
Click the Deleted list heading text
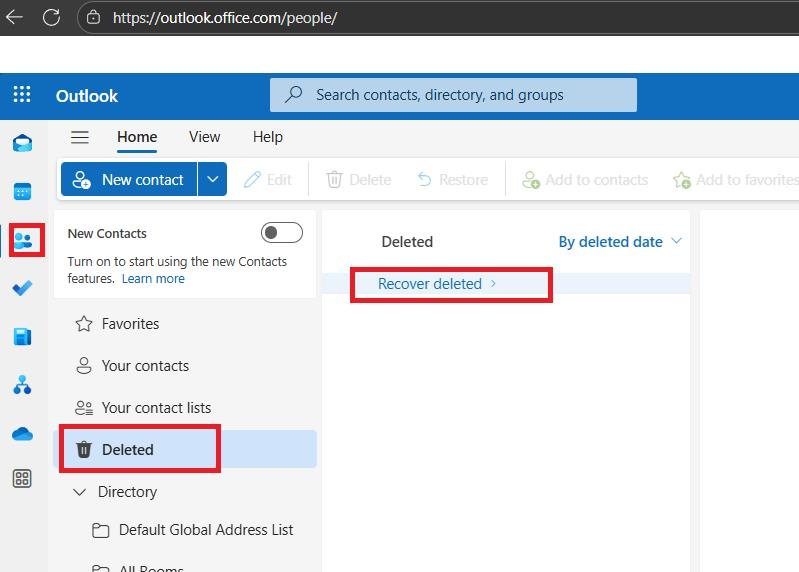407,241
